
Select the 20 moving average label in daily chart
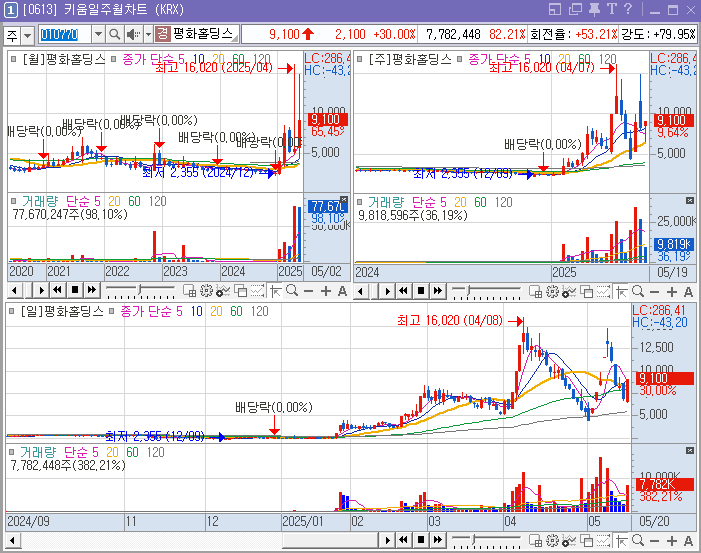pos(216,311)
